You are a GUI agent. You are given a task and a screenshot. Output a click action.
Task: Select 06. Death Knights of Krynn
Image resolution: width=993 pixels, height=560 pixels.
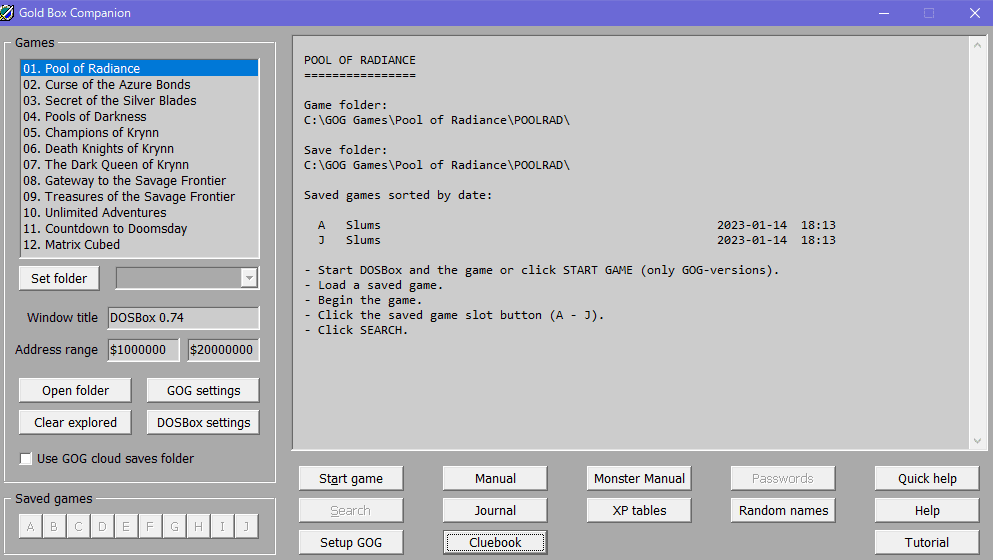(x=140, y=148)
